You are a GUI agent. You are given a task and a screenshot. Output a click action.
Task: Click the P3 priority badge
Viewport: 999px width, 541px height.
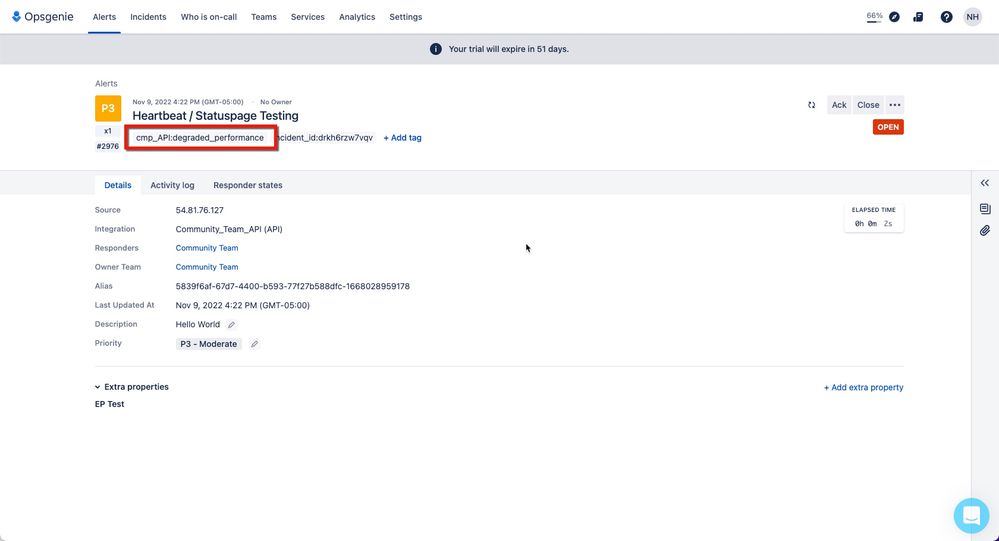(x=108, y=108)
